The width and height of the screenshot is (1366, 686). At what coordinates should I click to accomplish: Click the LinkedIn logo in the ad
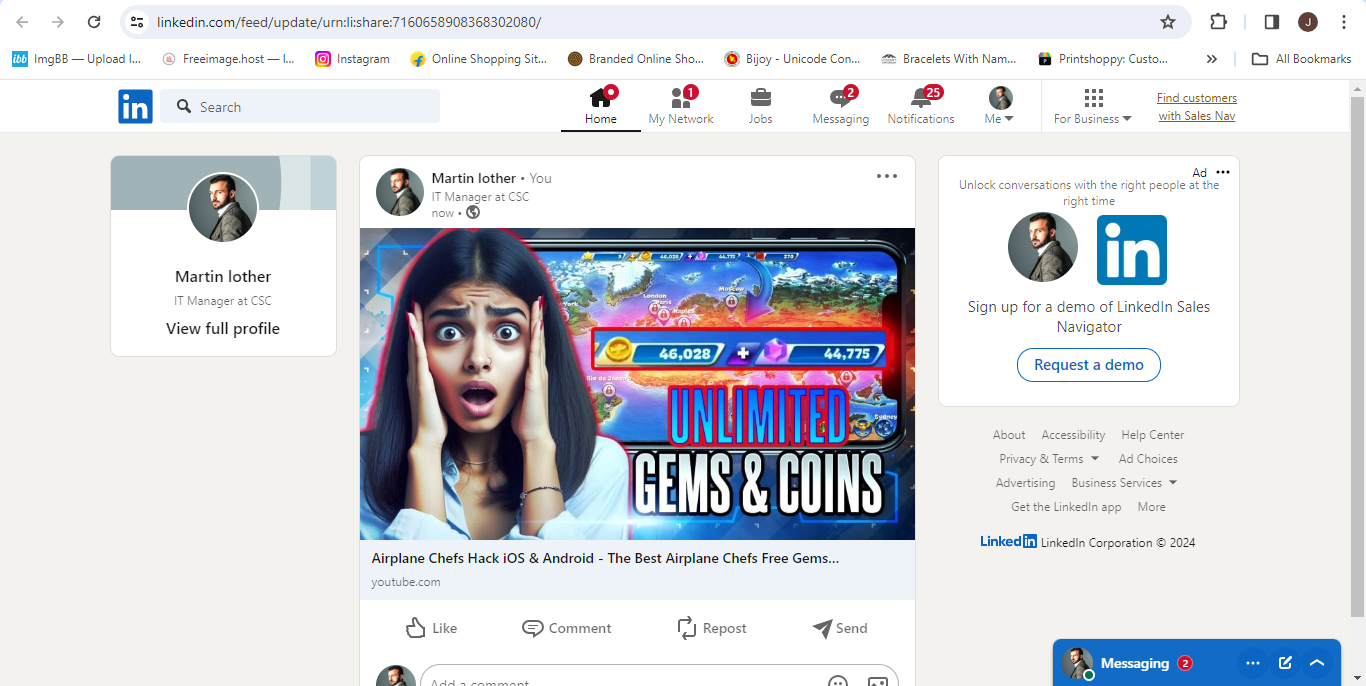(x=1132, y=250)
